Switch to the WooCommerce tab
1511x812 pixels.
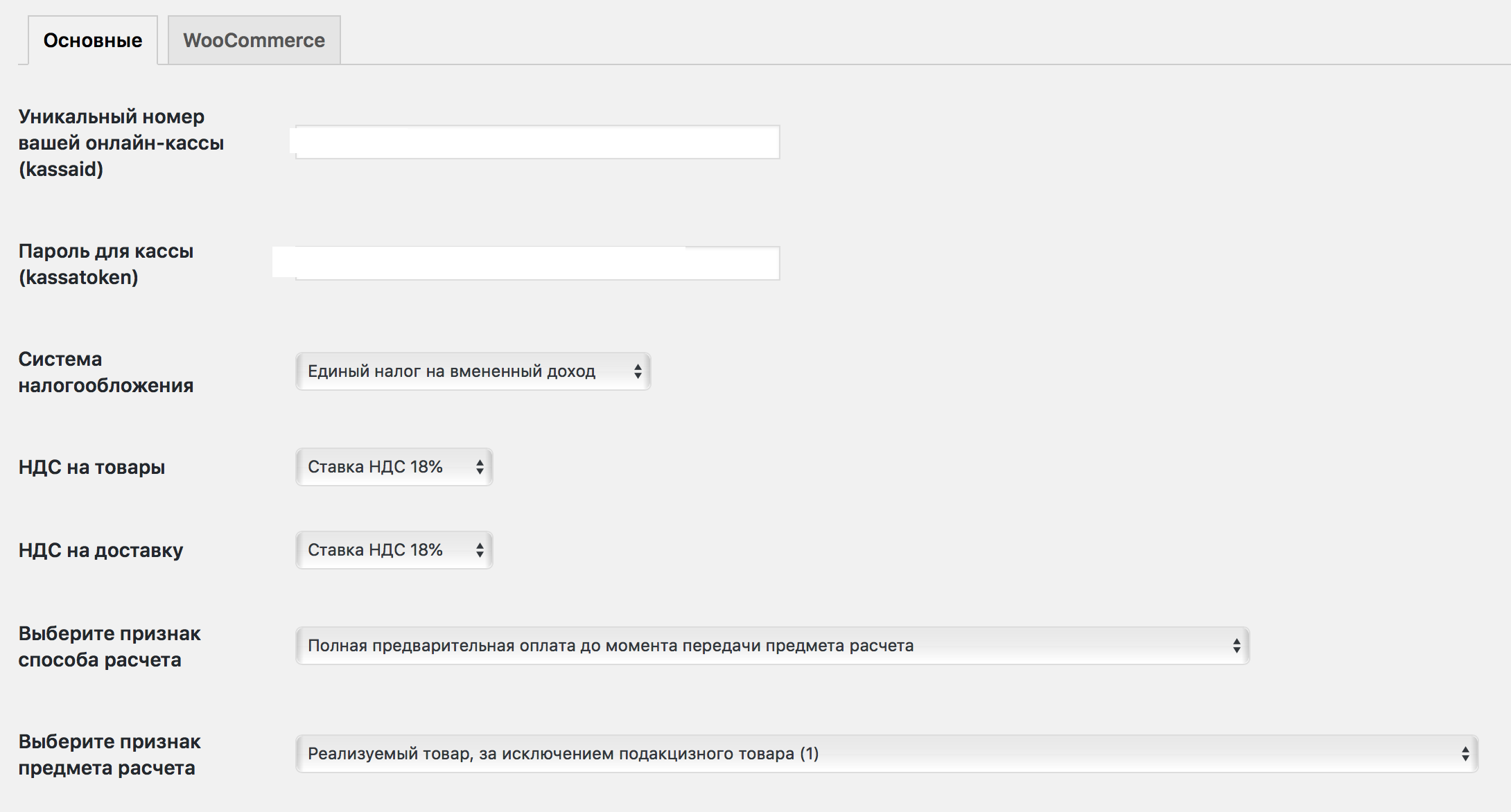click(254, 40)
